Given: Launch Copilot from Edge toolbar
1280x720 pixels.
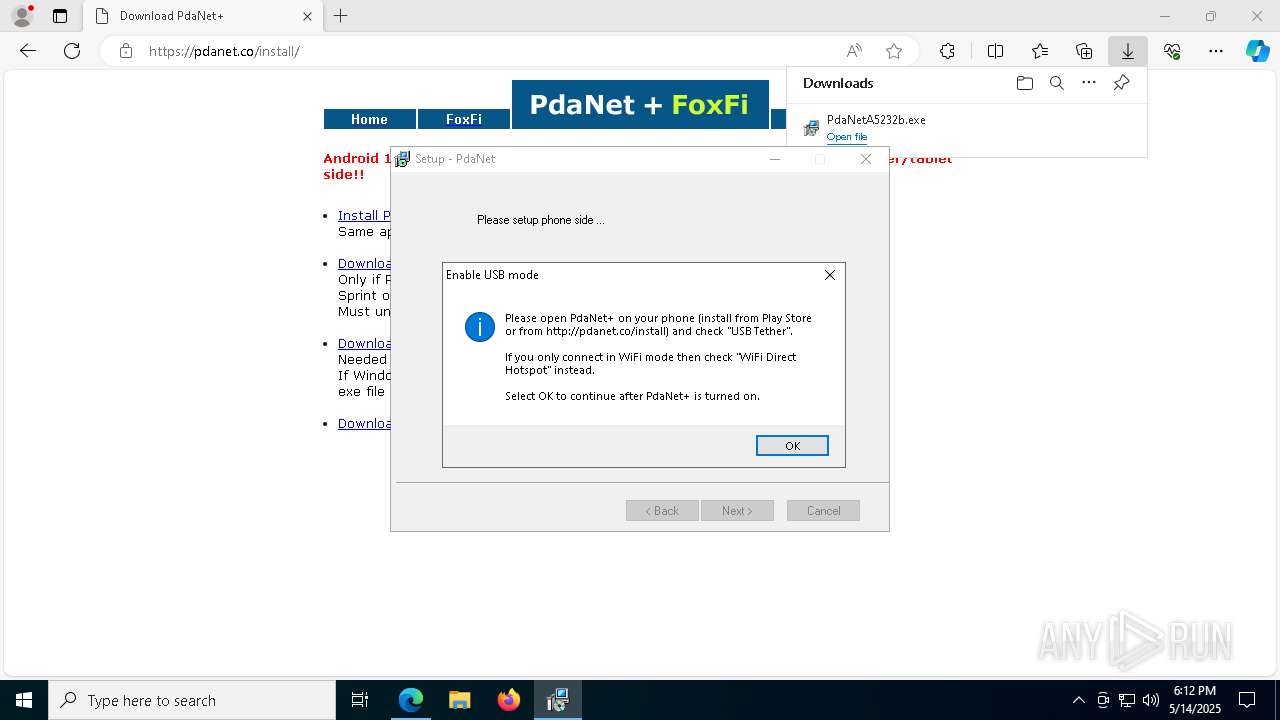Looking at the screenshot, I should 1258,51.
